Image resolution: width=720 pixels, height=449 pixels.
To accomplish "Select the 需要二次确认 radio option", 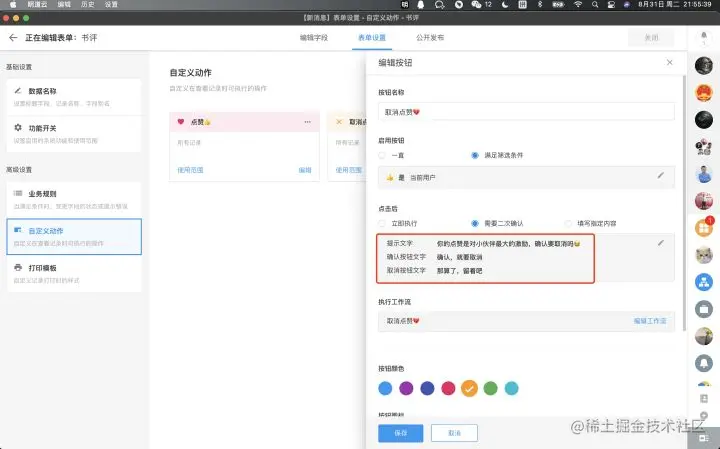I will [475, 223].
